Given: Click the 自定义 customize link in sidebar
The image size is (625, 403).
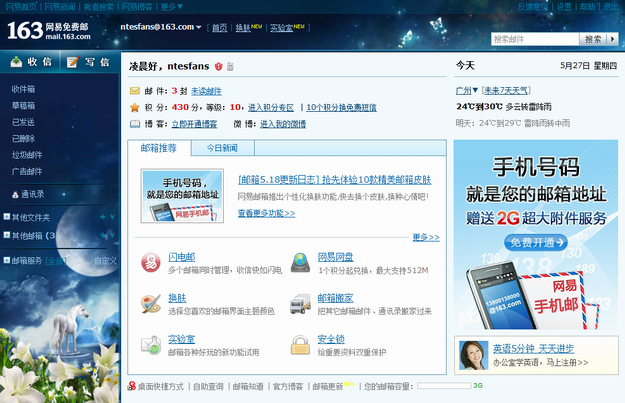Looking at the screenshot, I should 106,261.
